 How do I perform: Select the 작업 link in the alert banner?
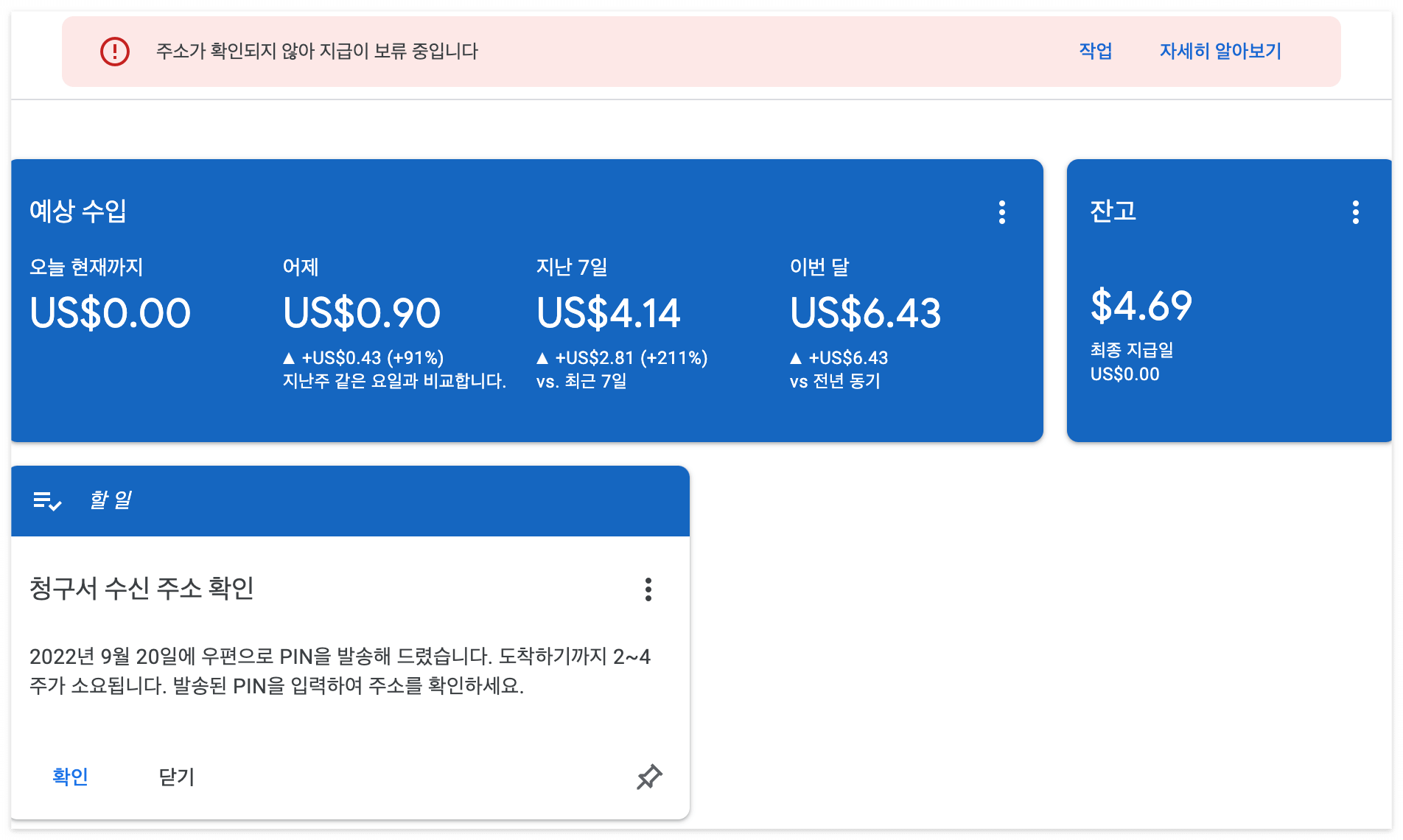1095,52
